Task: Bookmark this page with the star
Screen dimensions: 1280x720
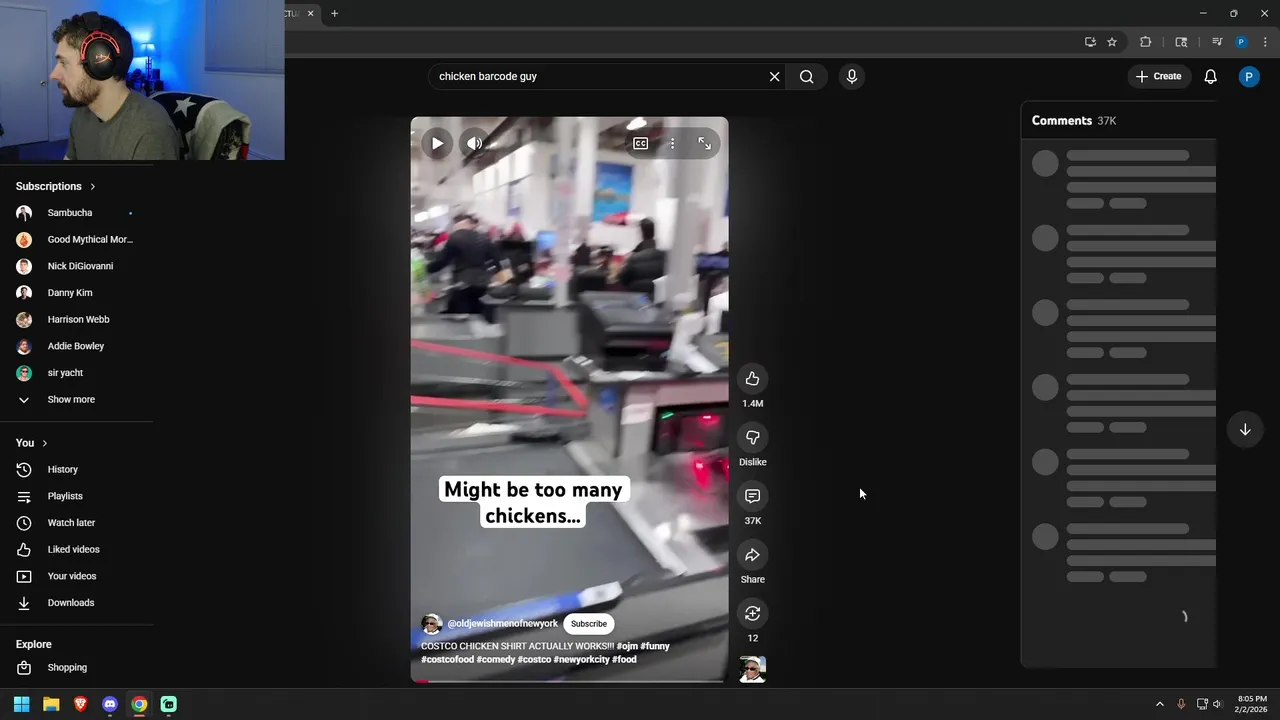Action: (x=1112, y=42)
